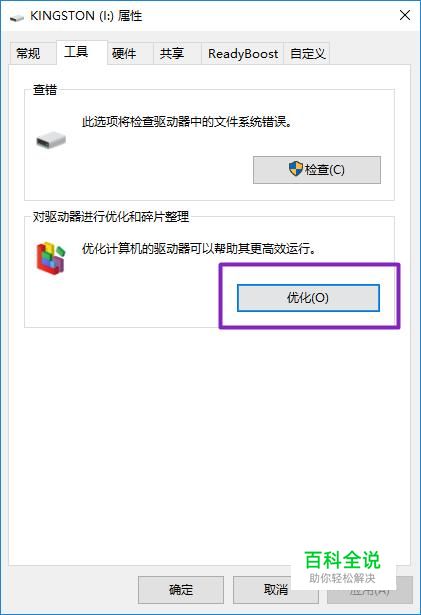
Task: Switch to the 常规 tab
Action: click(28, 53)
